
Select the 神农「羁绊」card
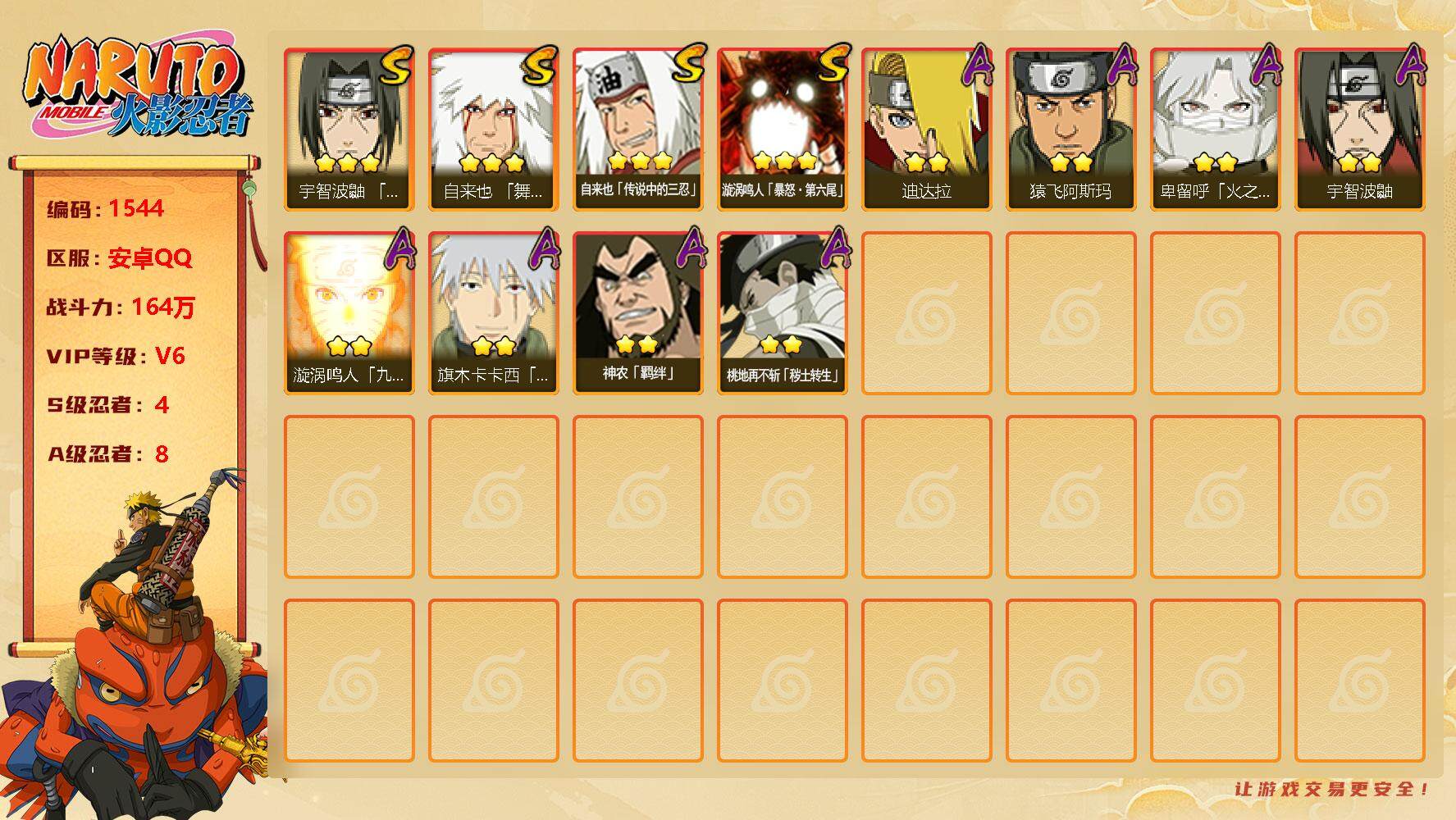(637, 313)
